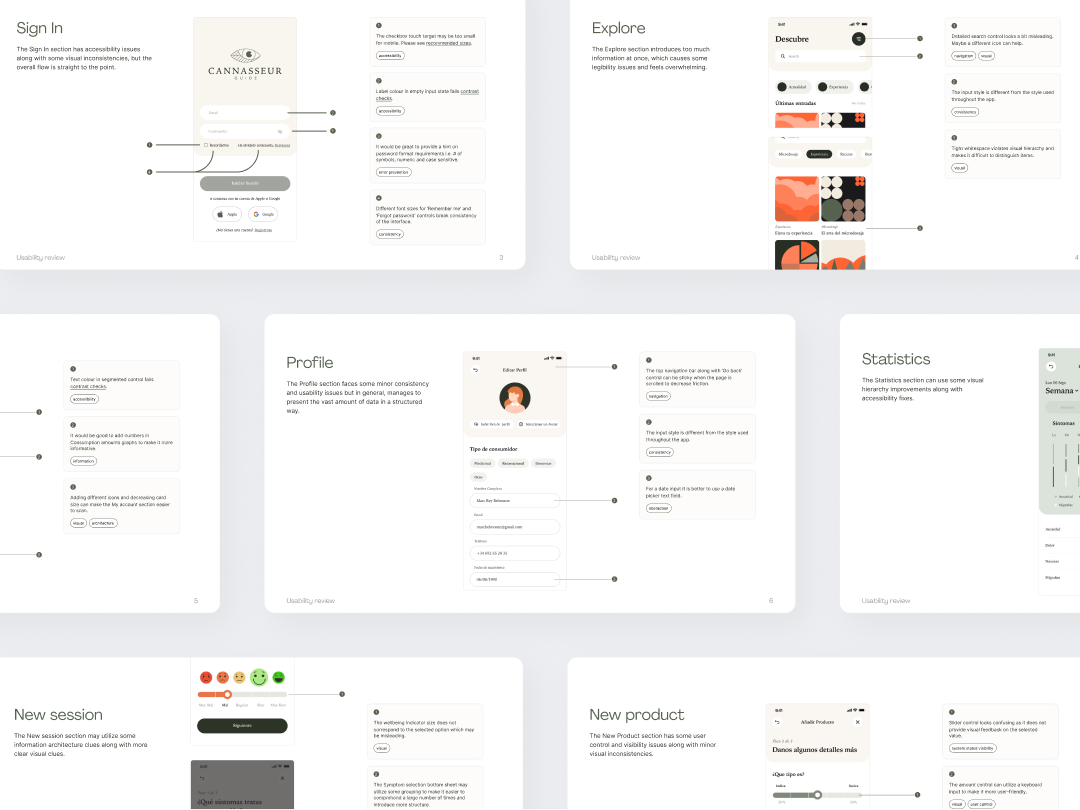Click the back arrow in Añadir Producto

777,722
